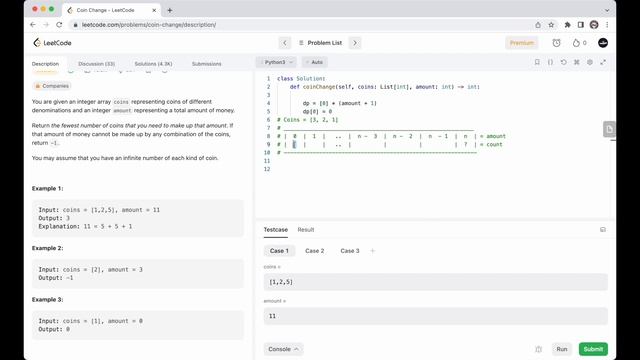Switch to the Description tab
Viewport: 640px width, 360px height.
(x=45, y=64)
